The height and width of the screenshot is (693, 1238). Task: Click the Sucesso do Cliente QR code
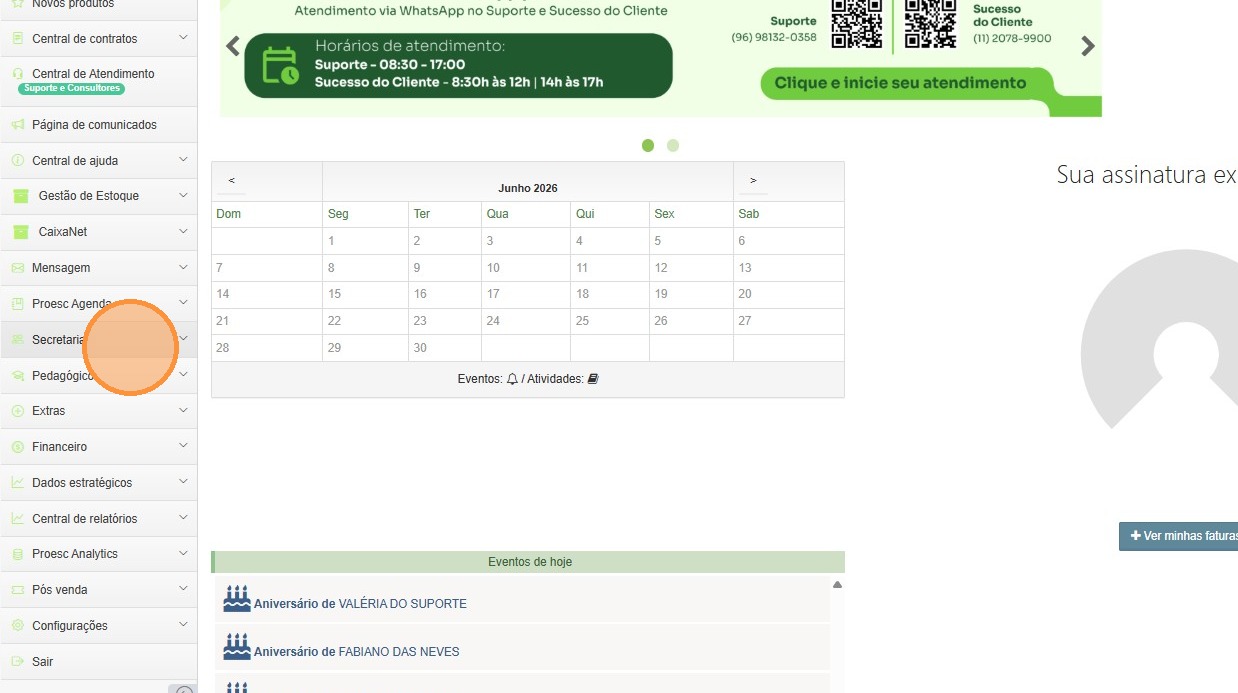click(x=931, y=23)
